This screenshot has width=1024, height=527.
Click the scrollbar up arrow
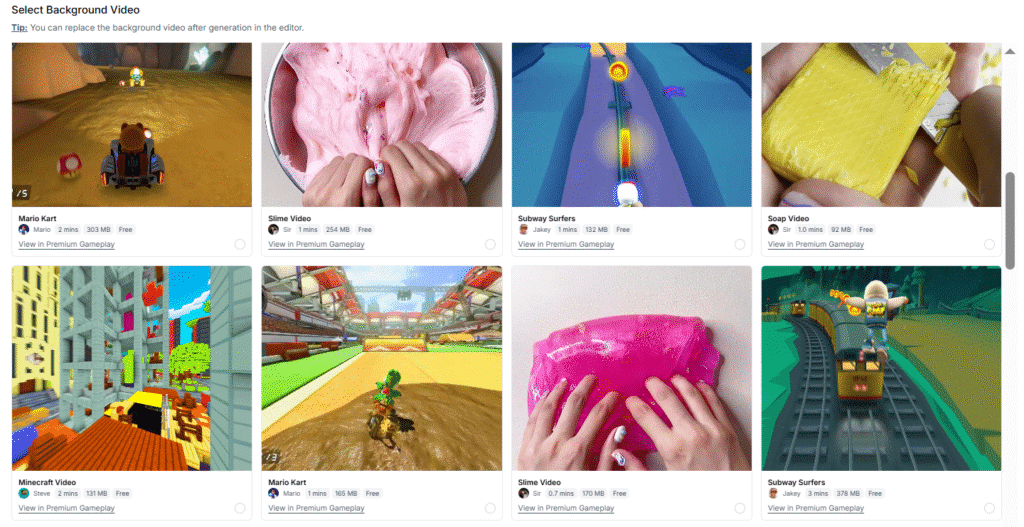[x=1010, y=51]
